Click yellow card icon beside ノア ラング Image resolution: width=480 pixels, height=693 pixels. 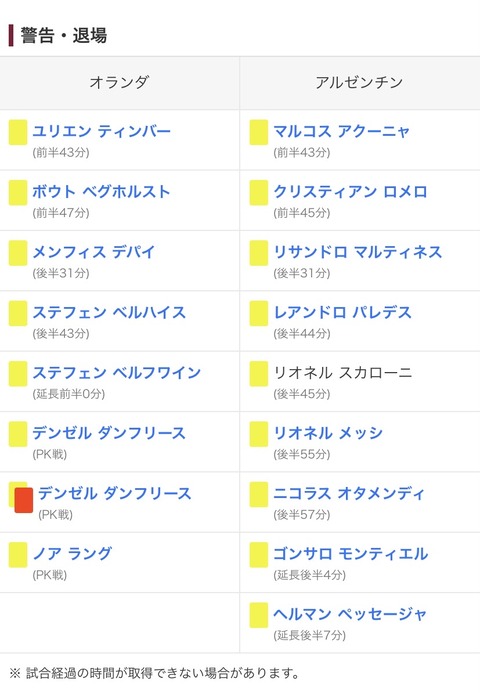(x=18, y=555)
